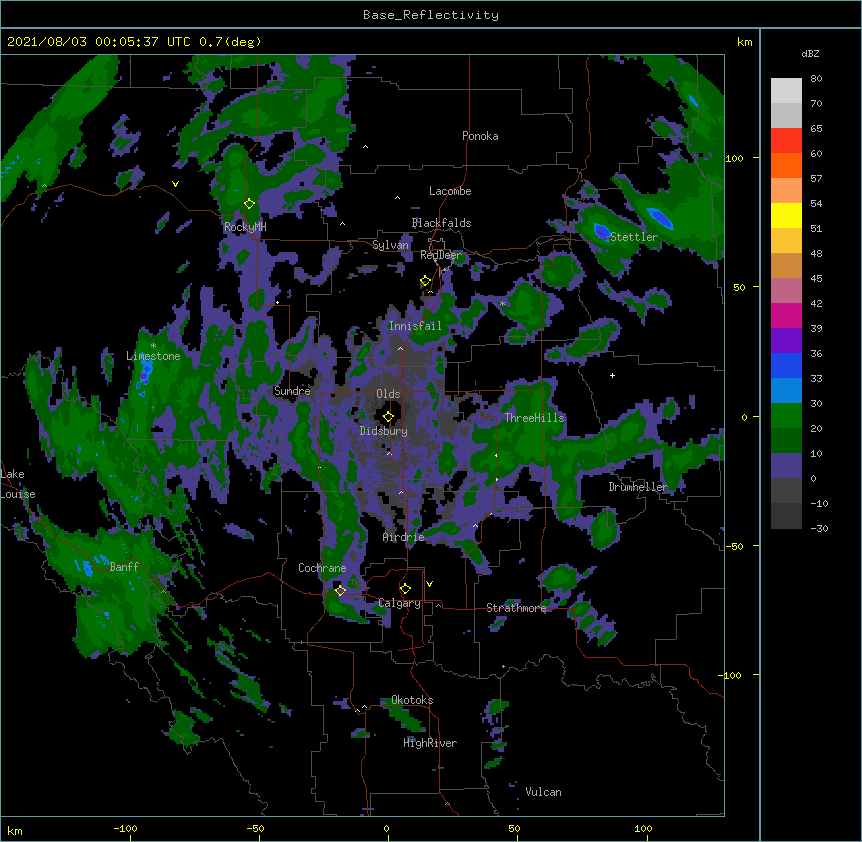Click the Limestone label

coord(153,356)
